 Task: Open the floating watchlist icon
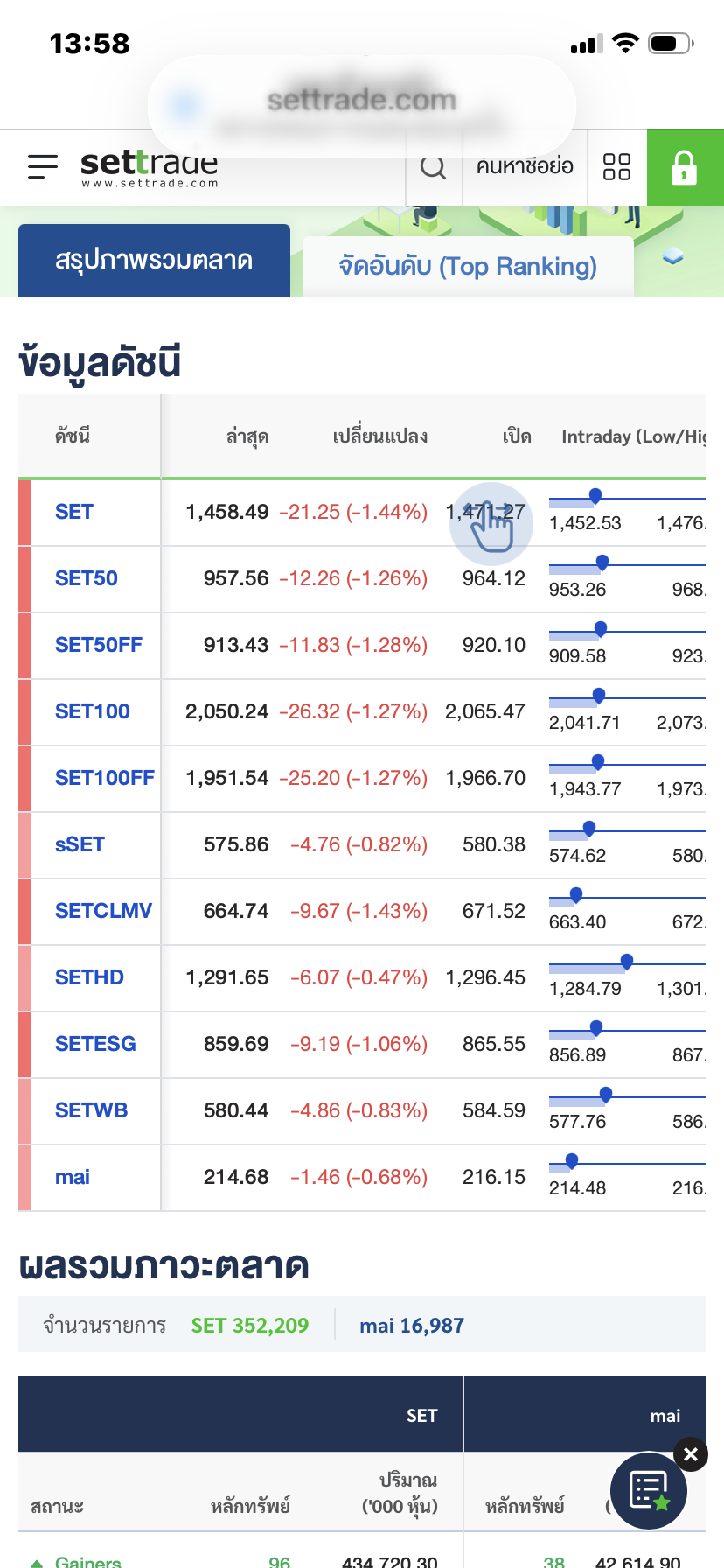(x=648, y=1491)
